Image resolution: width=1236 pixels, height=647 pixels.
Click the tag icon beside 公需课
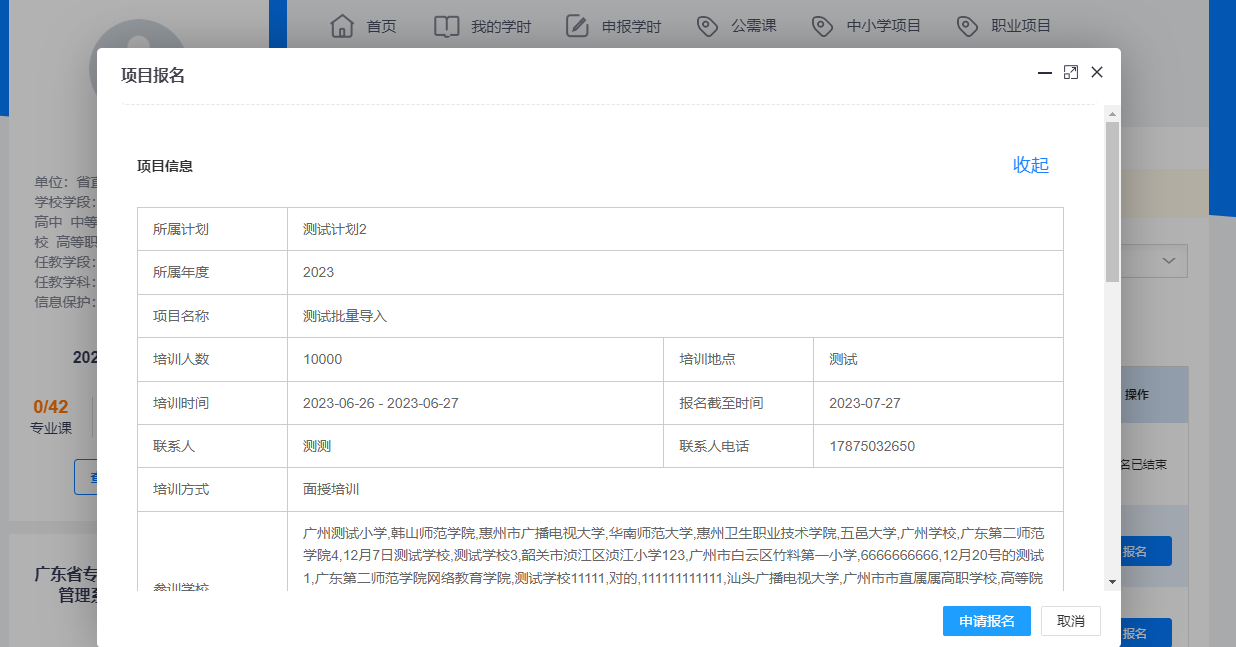coord(707,26)
